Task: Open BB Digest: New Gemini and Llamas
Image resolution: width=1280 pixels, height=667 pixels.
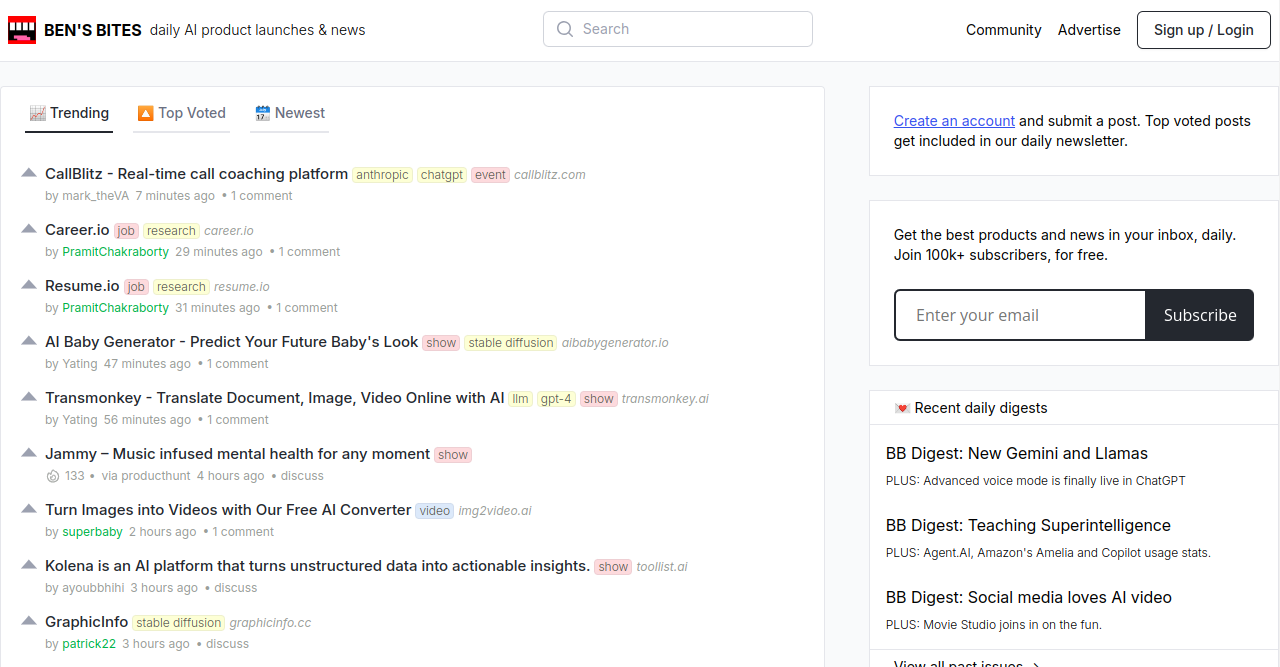Action: pyautogui.click(x=1017, y=453)
